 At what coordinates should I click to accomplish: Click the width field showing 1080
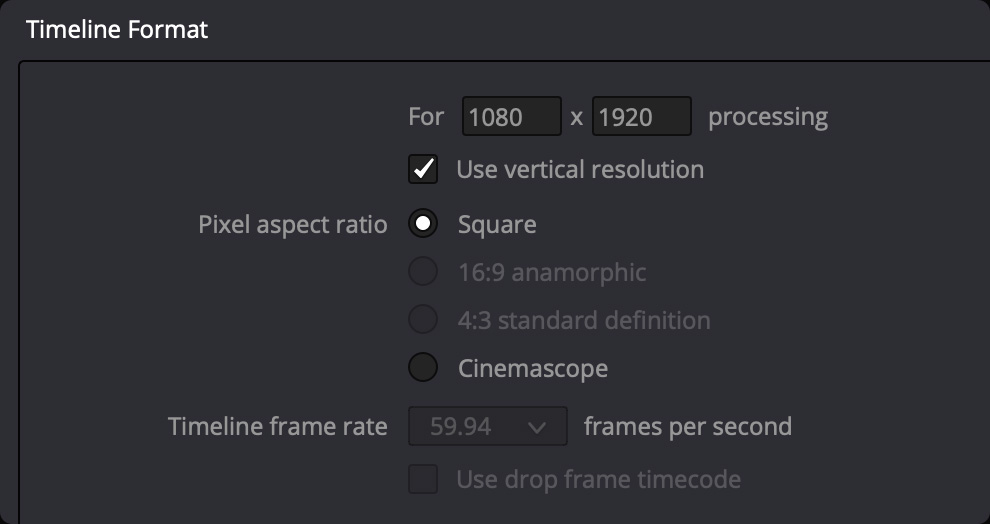tap(511, 117)
